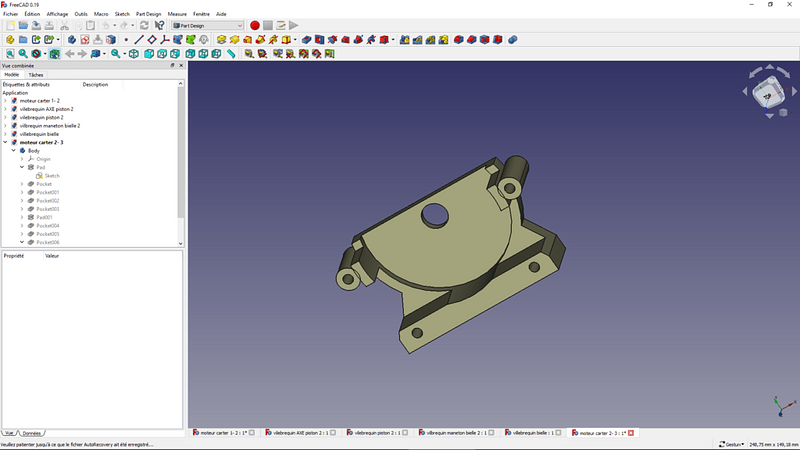
Task: Click the Mirrored transformation icon
Action: [x=405, y=40]
